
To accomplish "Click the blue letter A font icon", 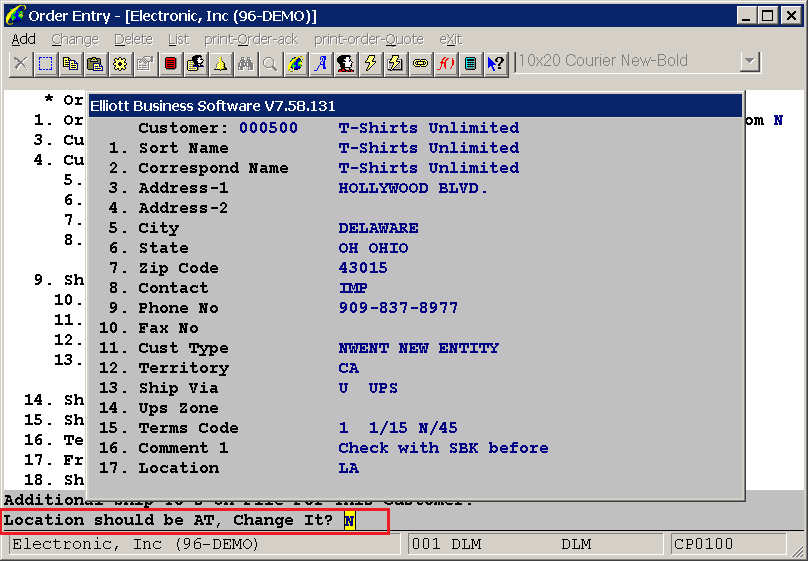I will pyautogui.click(x=321, y=64).
